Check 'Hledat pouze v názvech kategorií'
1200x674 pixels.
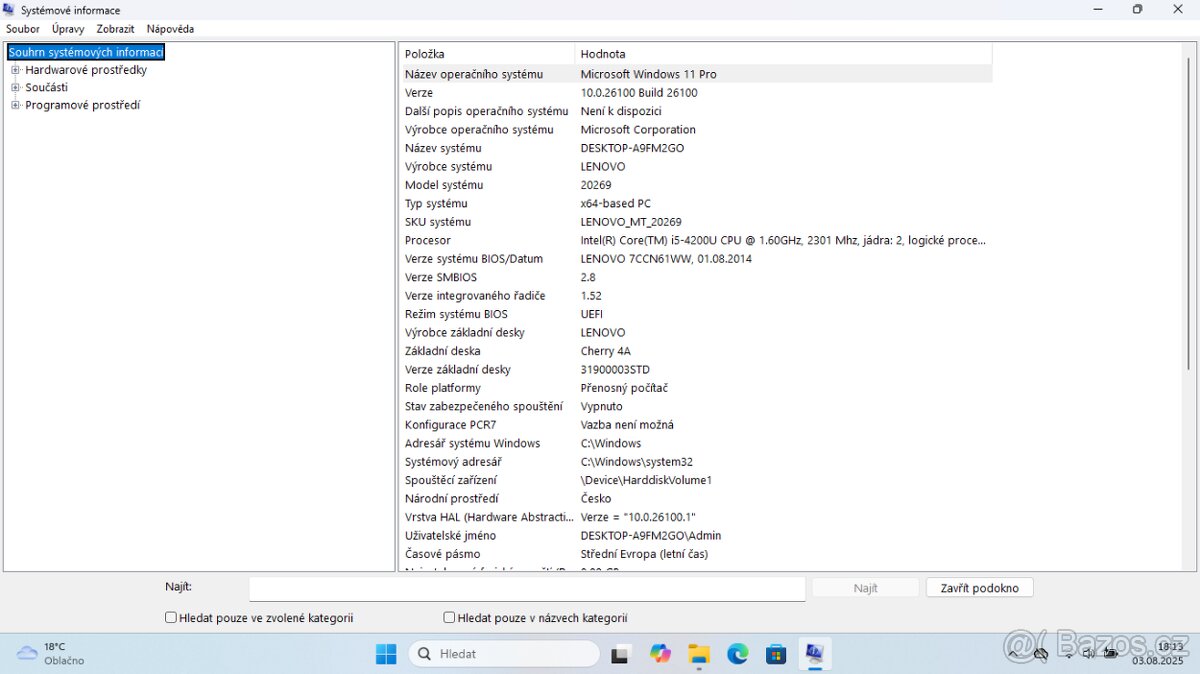tap(448, 617)
